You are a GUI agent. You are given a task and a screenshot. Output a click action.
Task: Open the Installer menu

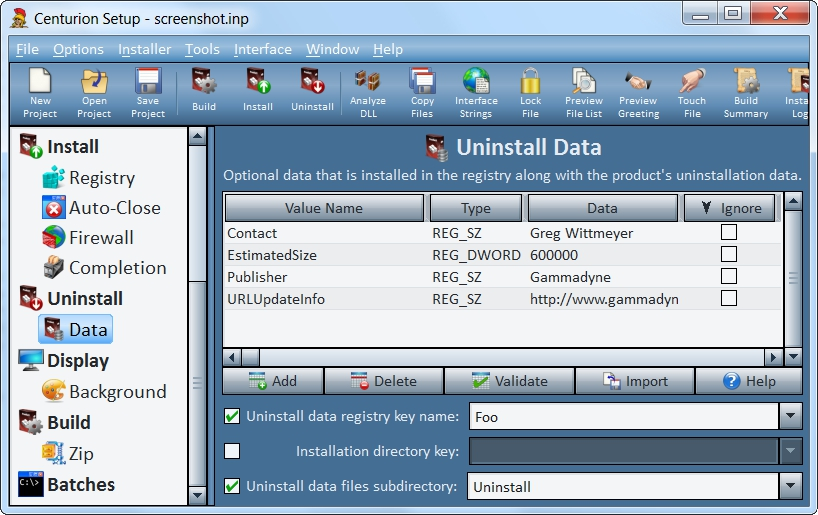click(145, 50)
